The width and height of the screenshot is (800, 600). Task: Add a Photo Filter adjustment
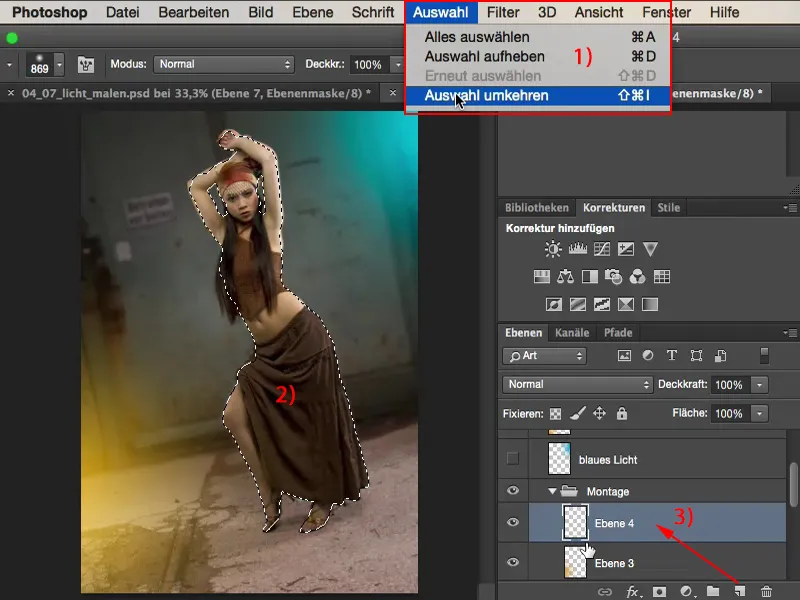pyautogui.click(x=613, y=277)
